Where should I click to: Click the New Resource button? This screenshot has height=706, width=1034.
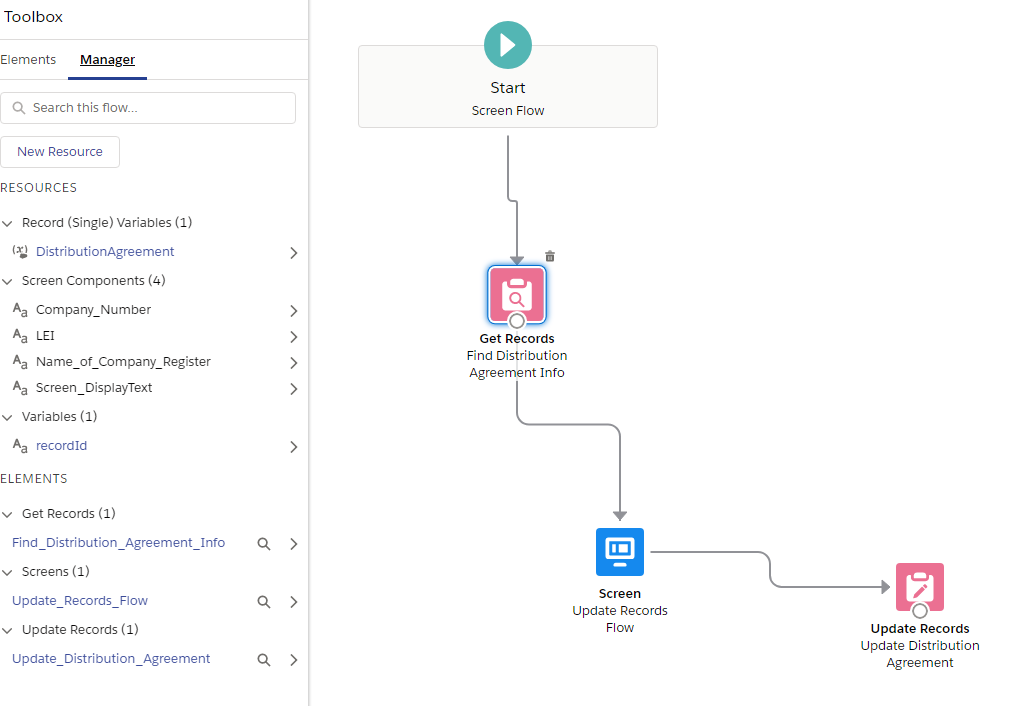60,152
